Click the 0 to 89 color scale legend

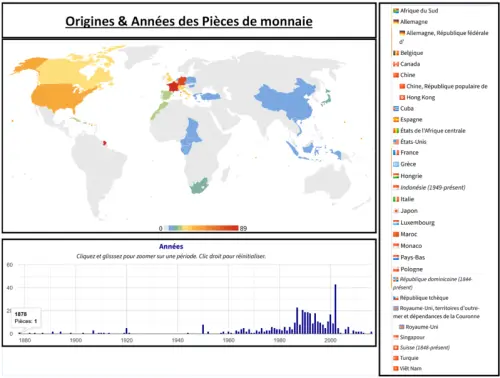(202, 228)
